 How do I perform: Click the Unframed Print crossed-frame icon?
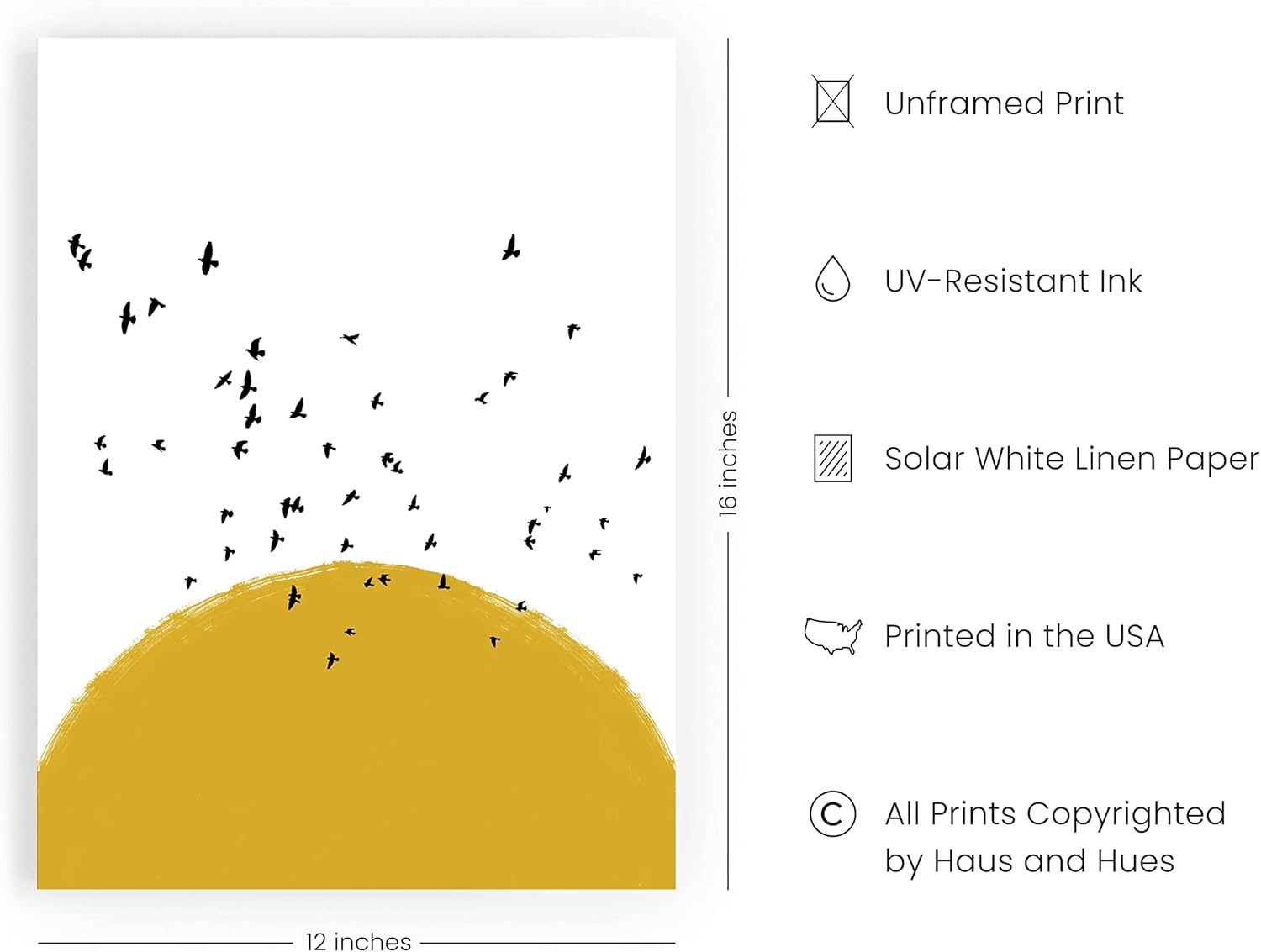pos(832,102)
